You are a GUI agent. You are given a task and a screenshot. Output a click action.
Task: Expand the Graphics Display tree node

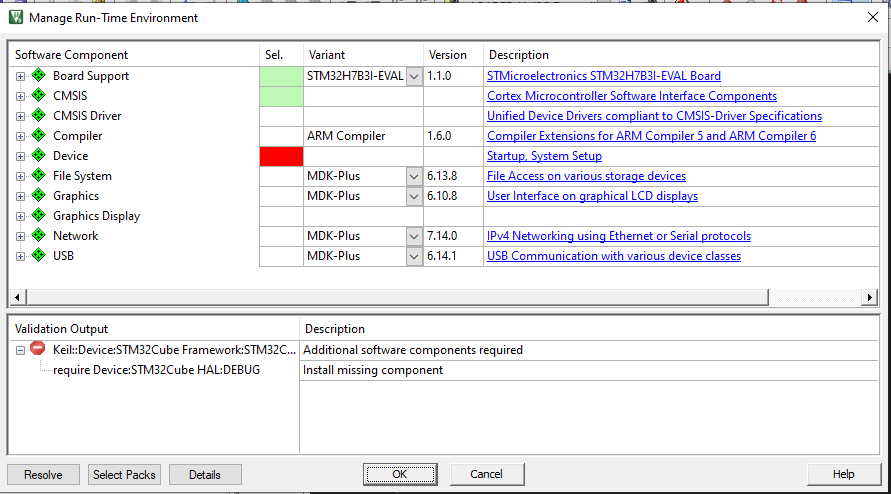click(20, 217)
